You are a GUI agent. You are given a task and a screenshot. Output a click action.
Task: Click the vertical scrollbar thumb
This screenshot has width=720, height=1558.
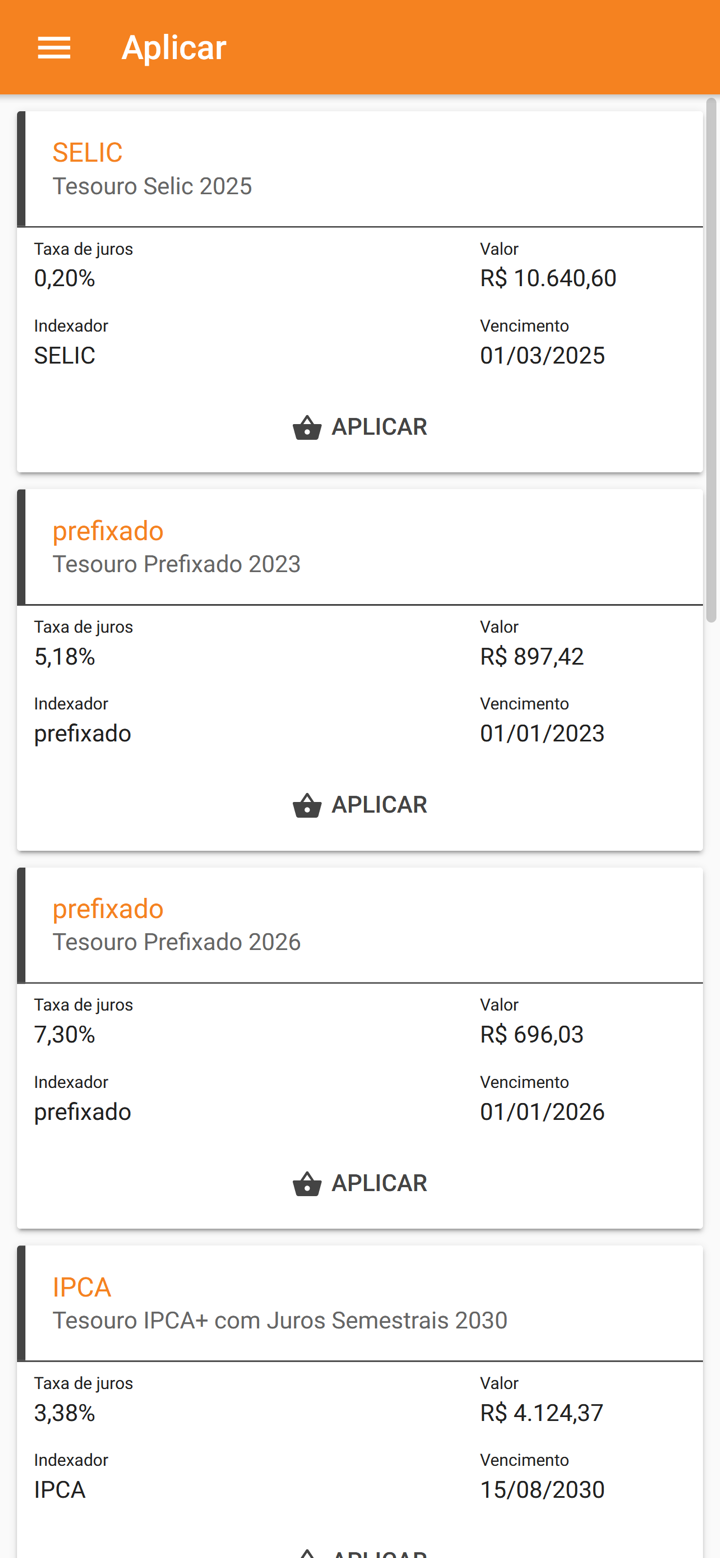[x=711, y=360]
